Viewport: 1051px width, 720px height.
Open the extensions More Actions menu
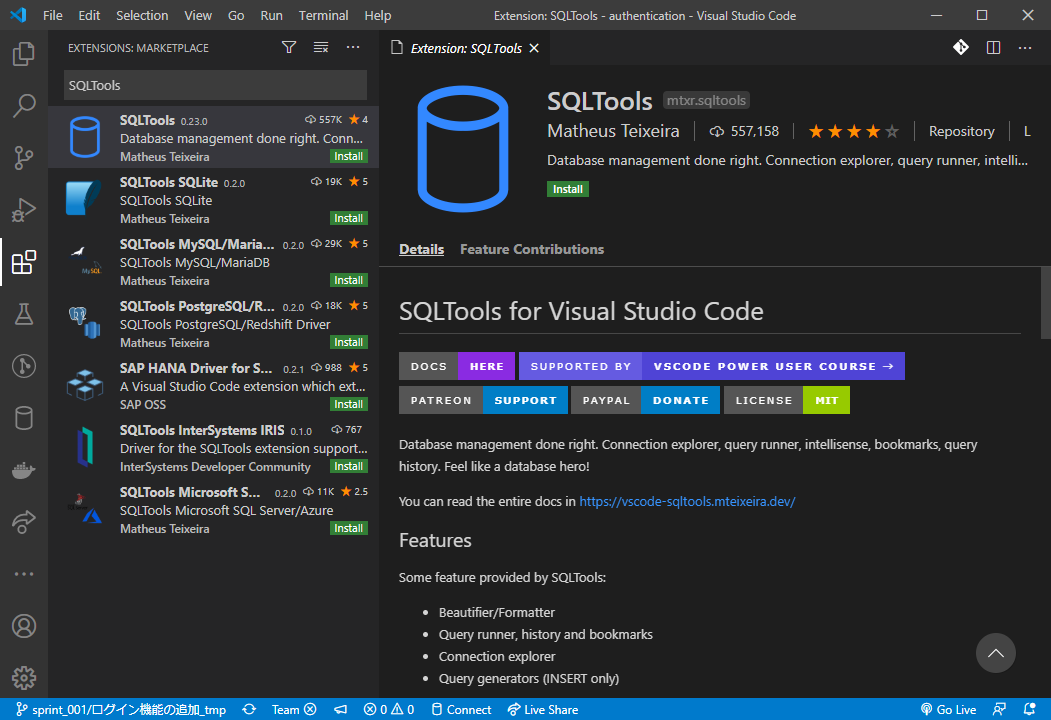coord(352,47)
